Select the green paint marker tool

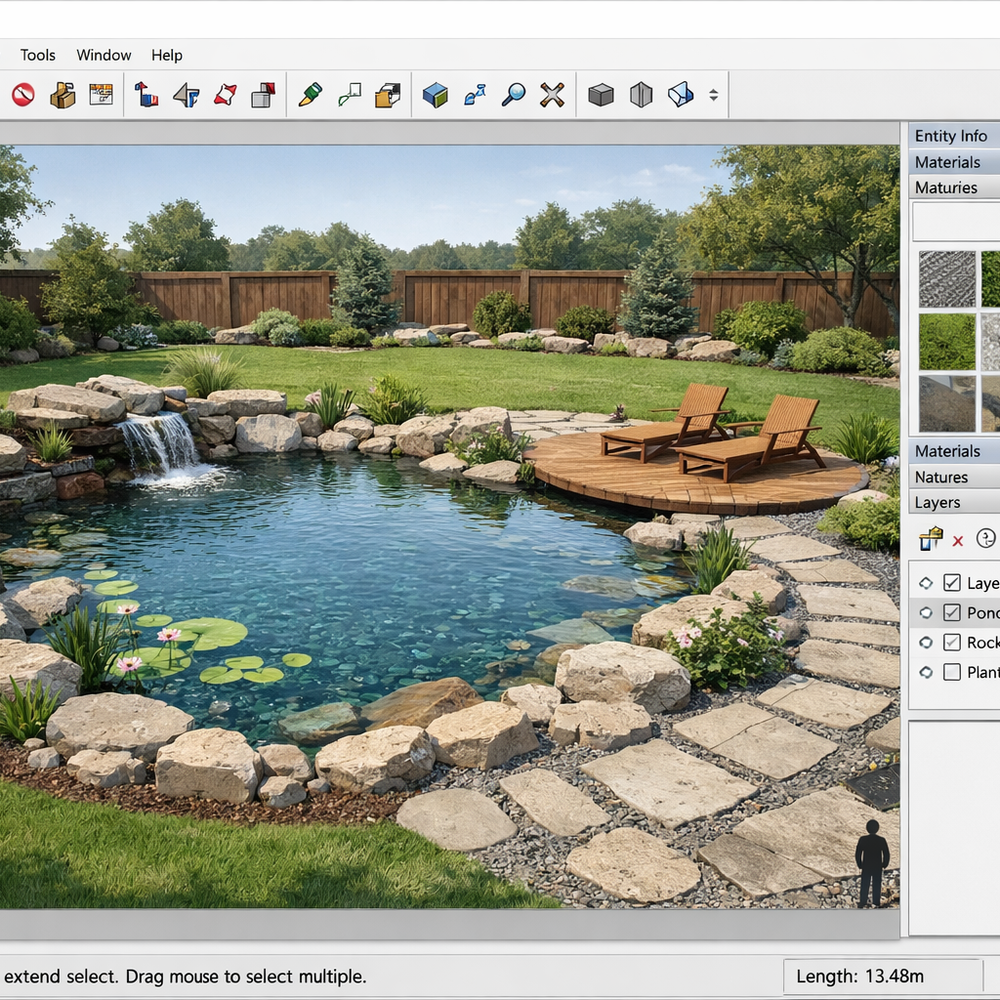coord(310,95)
